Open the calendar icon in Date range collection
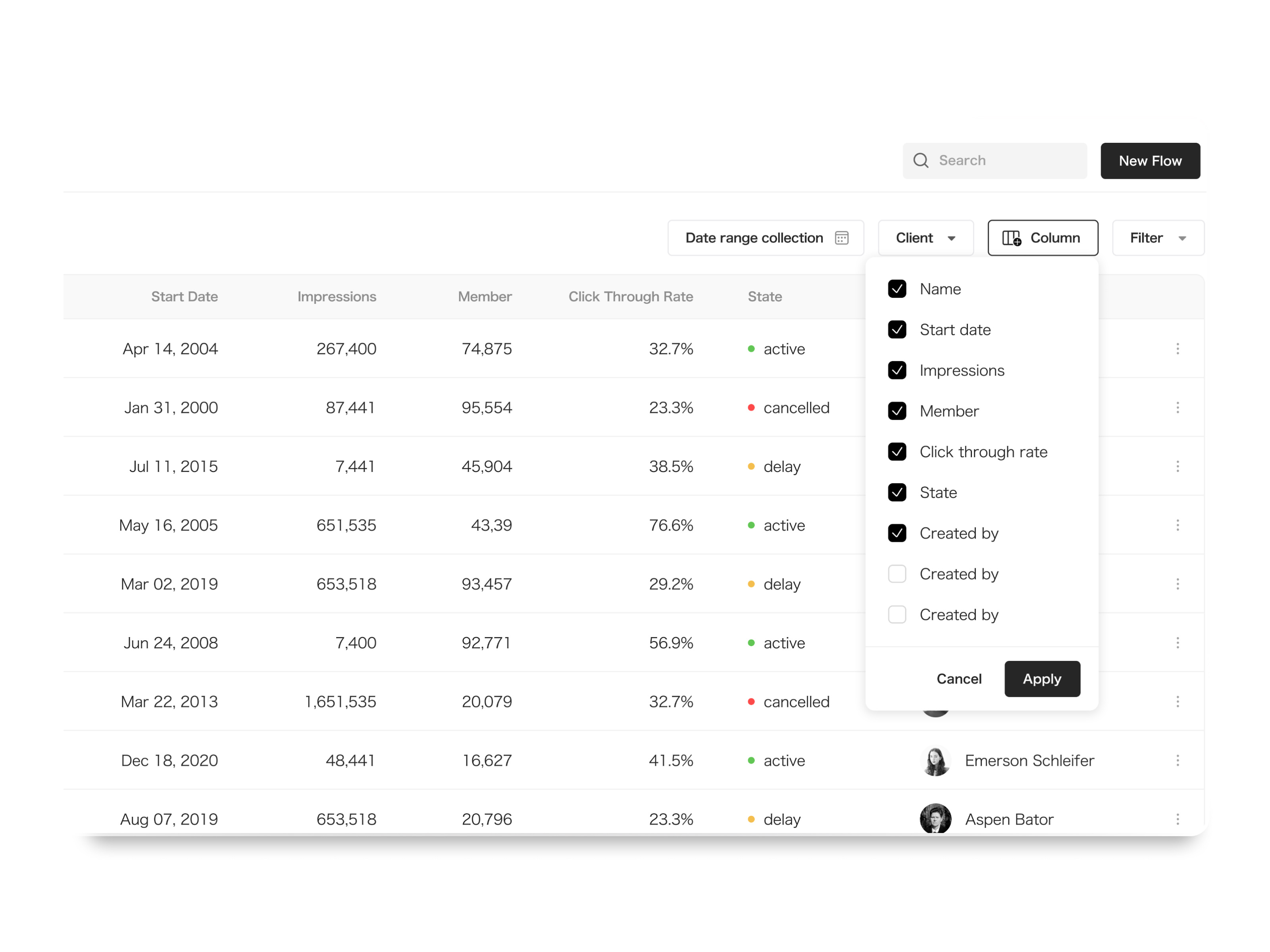This screenshot has width=1270, height=952. point(842,238)
